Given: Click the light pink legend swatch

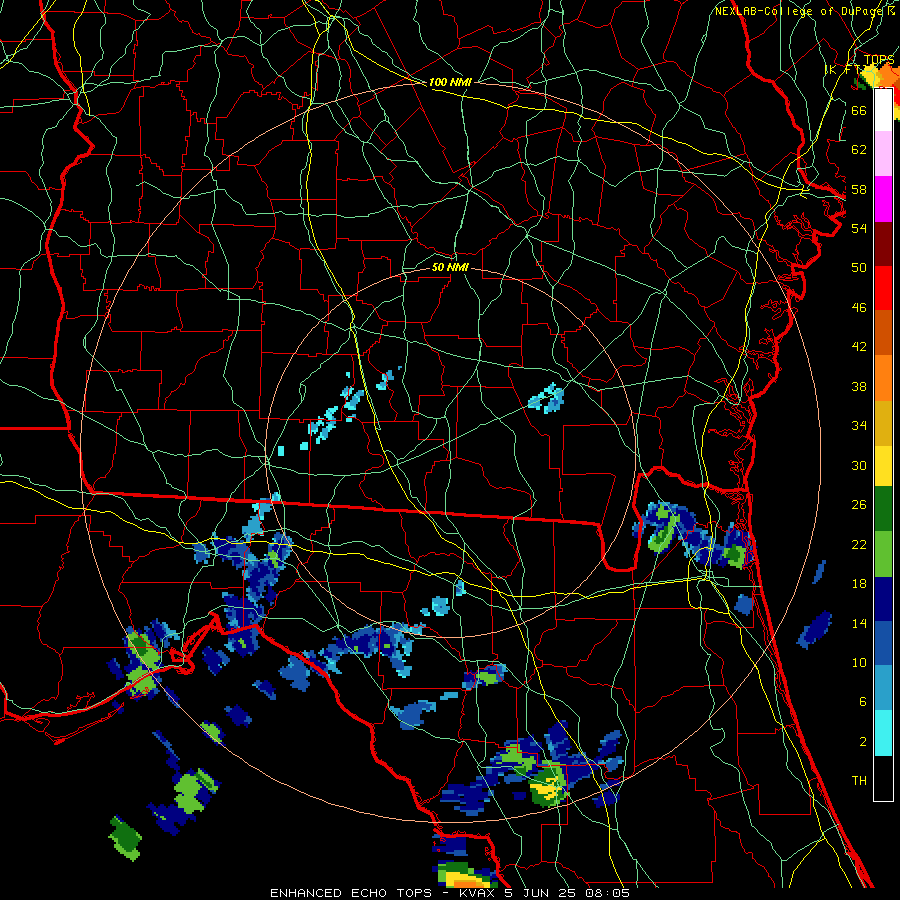Looking at the screenshot, I should 883,153.
